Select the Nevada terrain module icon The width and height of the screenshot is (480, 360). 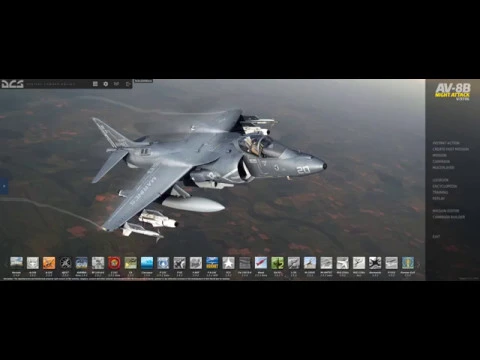coord(16,263)
